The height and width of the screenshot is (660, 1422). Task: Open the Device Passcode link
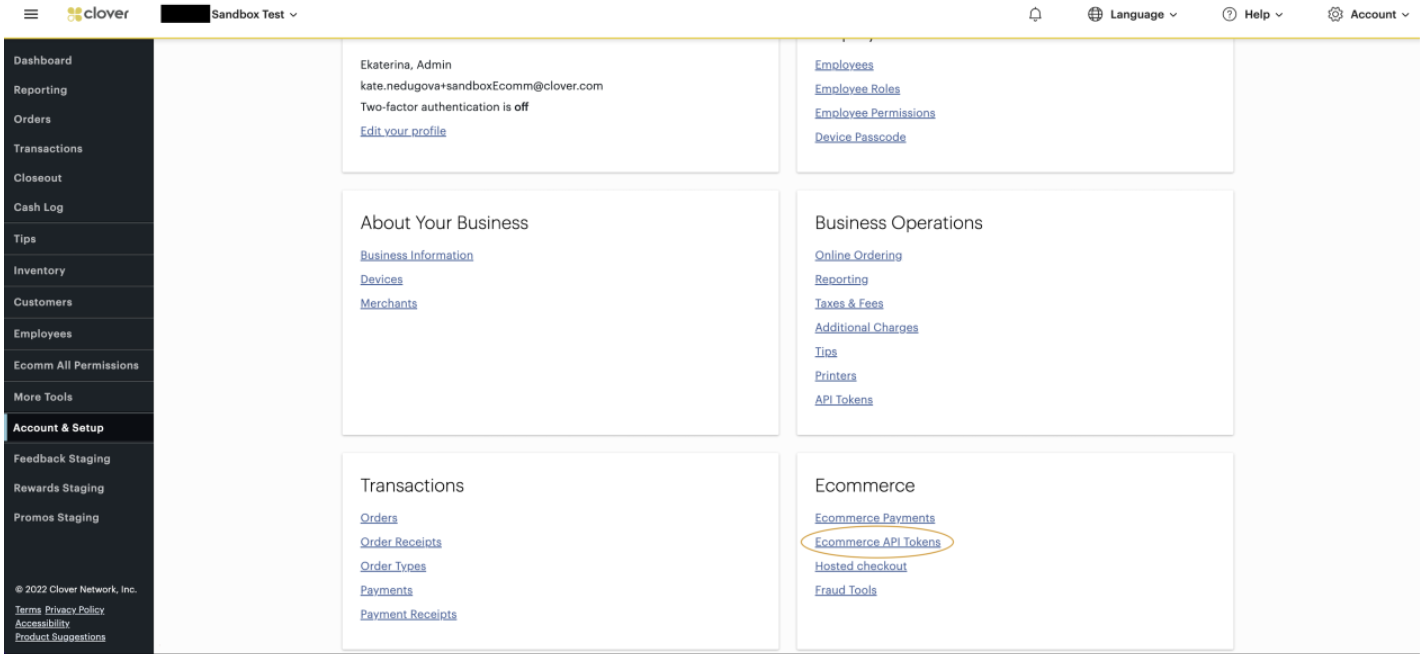click(x=860, y=137)
